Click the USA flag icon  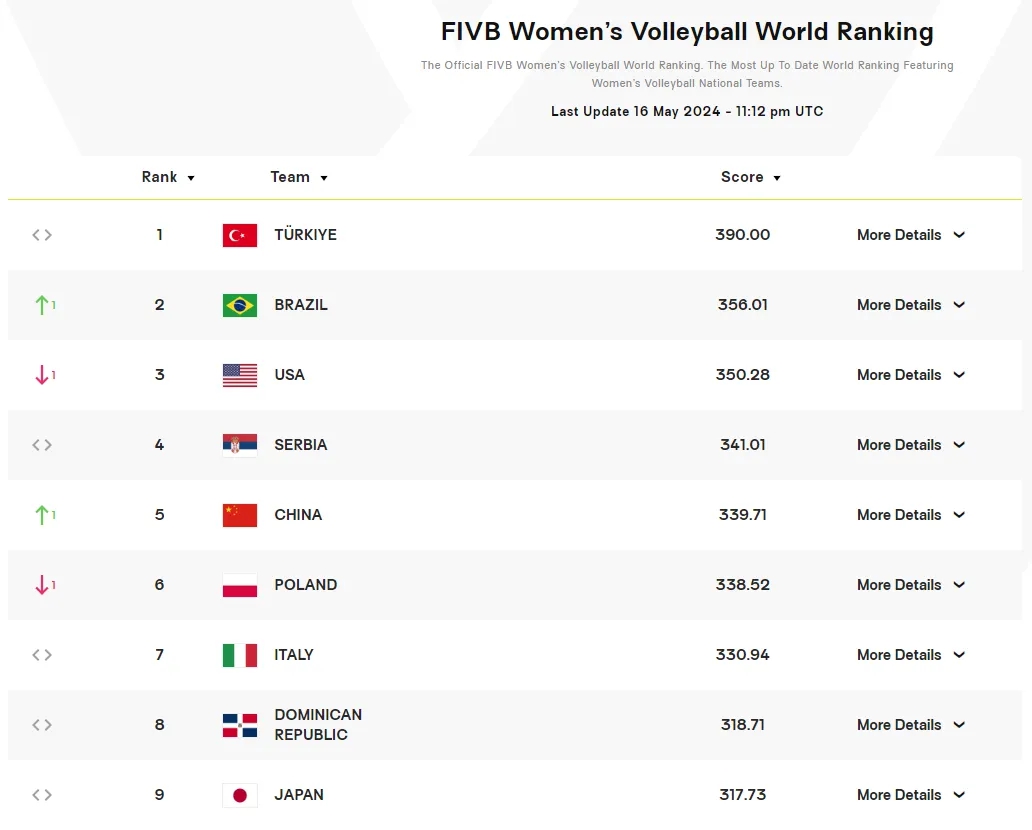pos(240,375)
